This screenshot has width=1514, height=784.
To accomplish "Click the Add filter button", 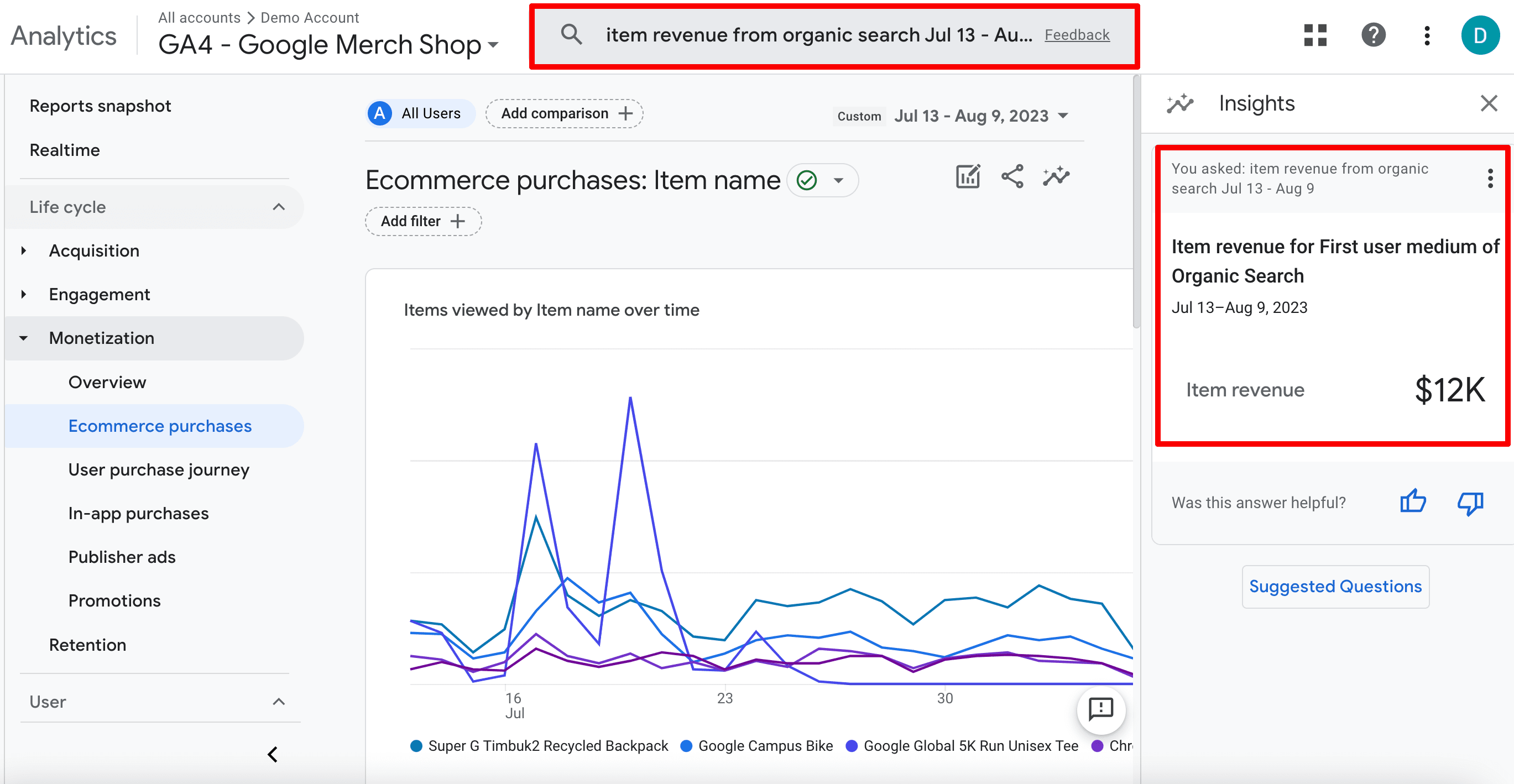I will tap(423, 222).
